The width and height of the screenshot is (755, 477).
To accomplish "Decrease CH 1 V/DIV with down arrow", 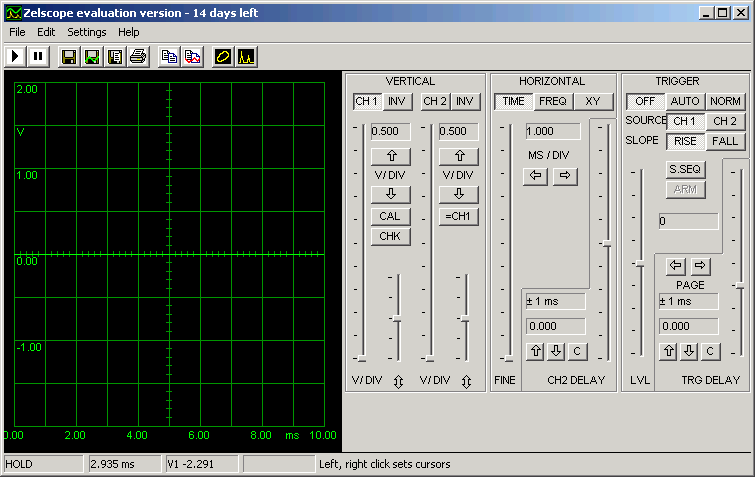I will pyautogui.click(x=391, y=194).
